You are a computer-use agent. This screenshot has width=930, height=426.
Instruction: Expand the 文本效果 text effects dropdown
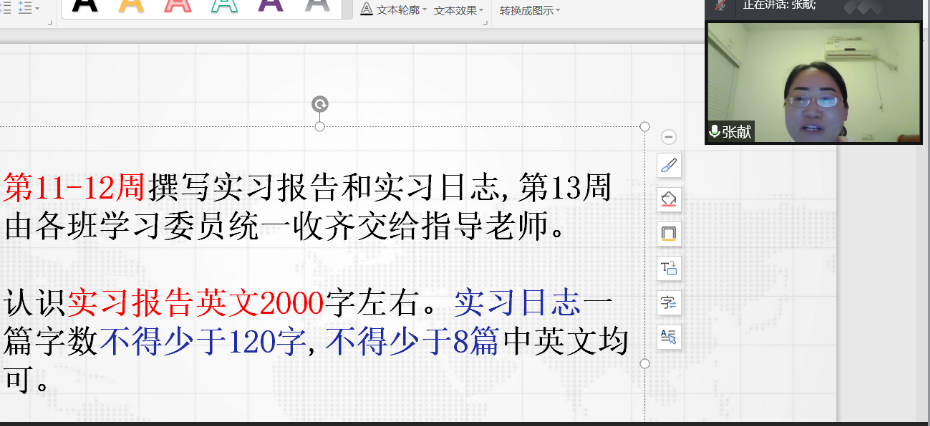(458, 10)
